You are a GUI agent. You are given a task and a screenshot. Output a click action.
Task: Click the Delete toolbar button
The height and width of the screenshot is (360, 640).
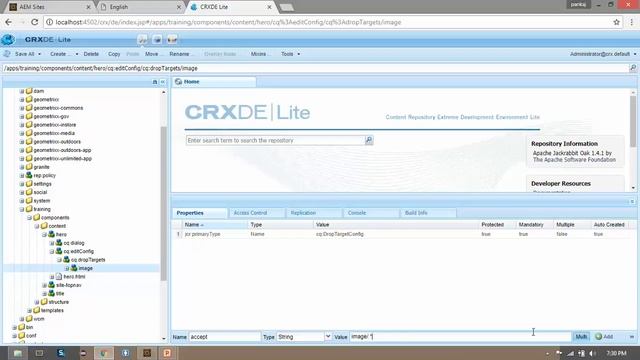tap(91, 54)
